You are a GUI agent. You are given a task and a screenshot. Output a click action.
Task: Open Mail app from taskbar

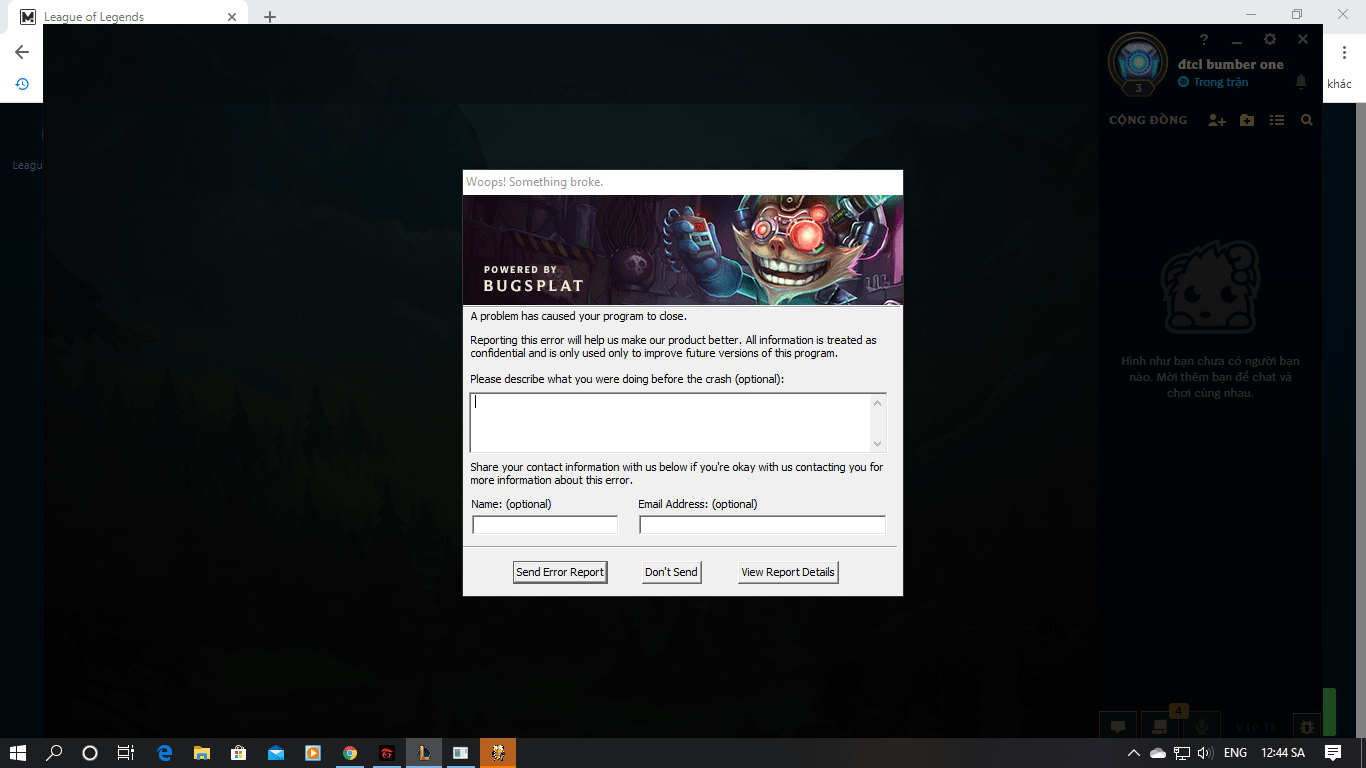coord(275,753)
